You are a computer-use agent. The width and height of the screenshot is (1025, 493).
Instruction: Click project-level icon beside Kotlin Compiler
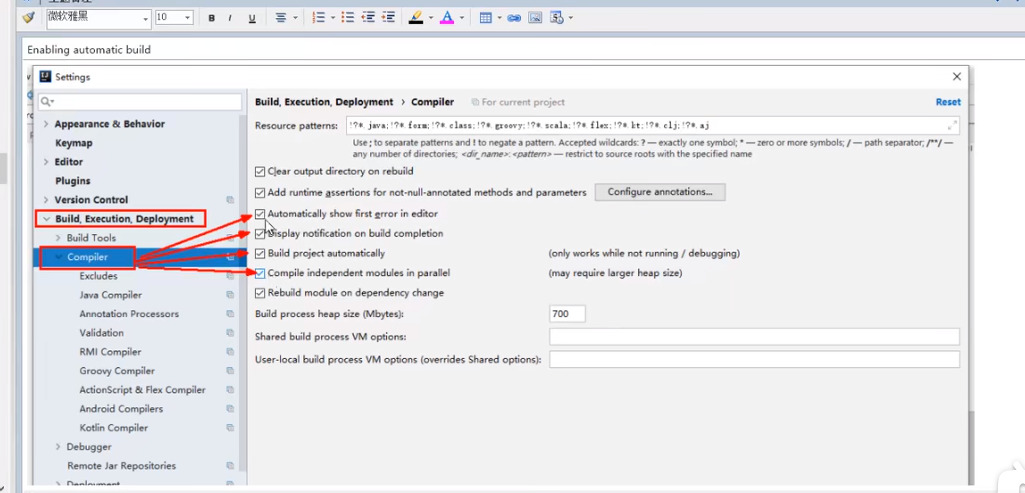tap(230, 428)
